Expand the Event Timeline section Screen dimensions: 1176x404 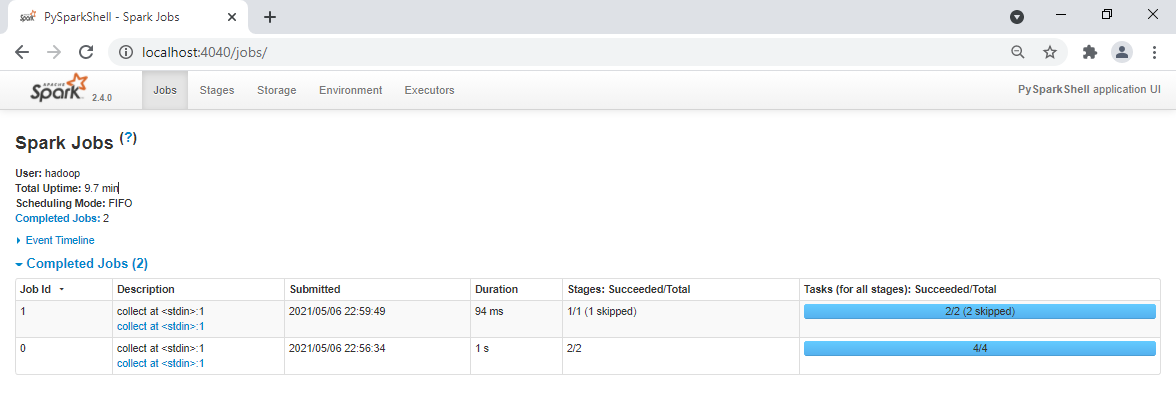[59, 240]
